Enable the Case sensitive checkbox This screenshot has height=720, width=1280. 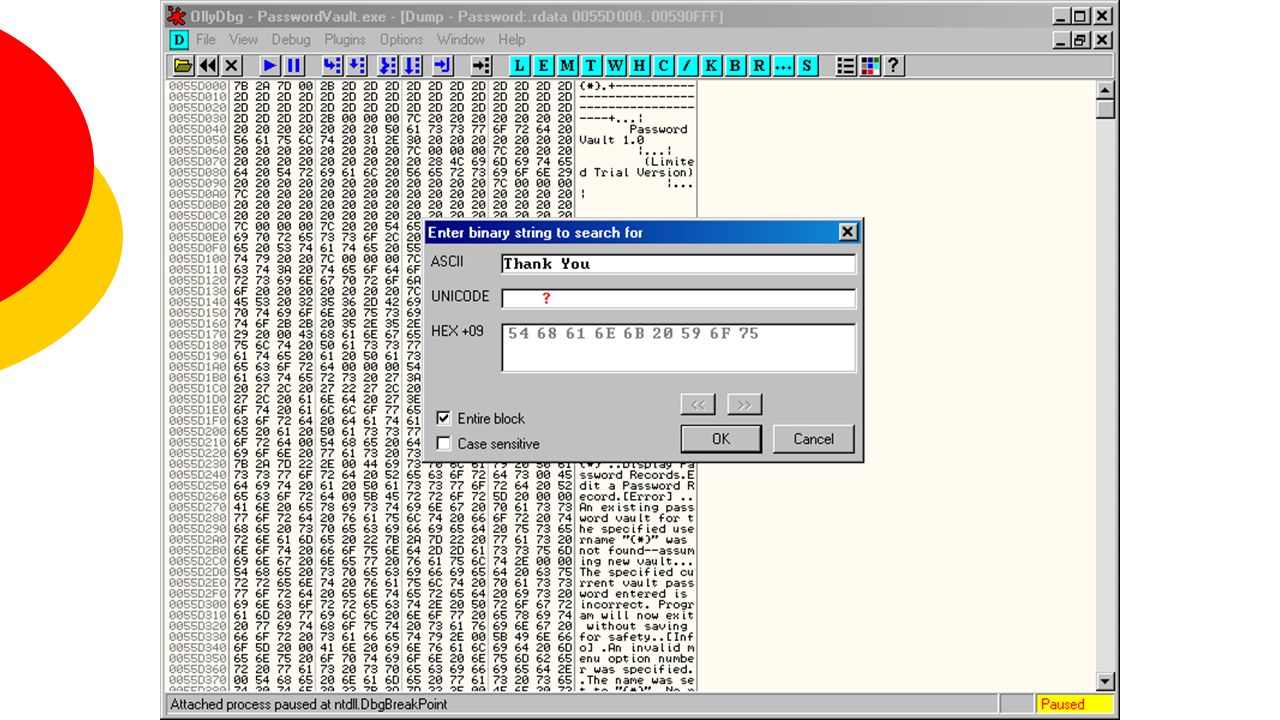coord(444,443)
